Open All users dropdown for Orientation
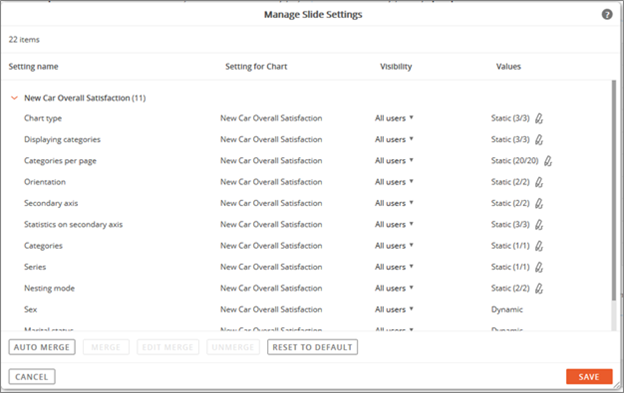This screenshot has width=624, height=393. coord(394,182)
